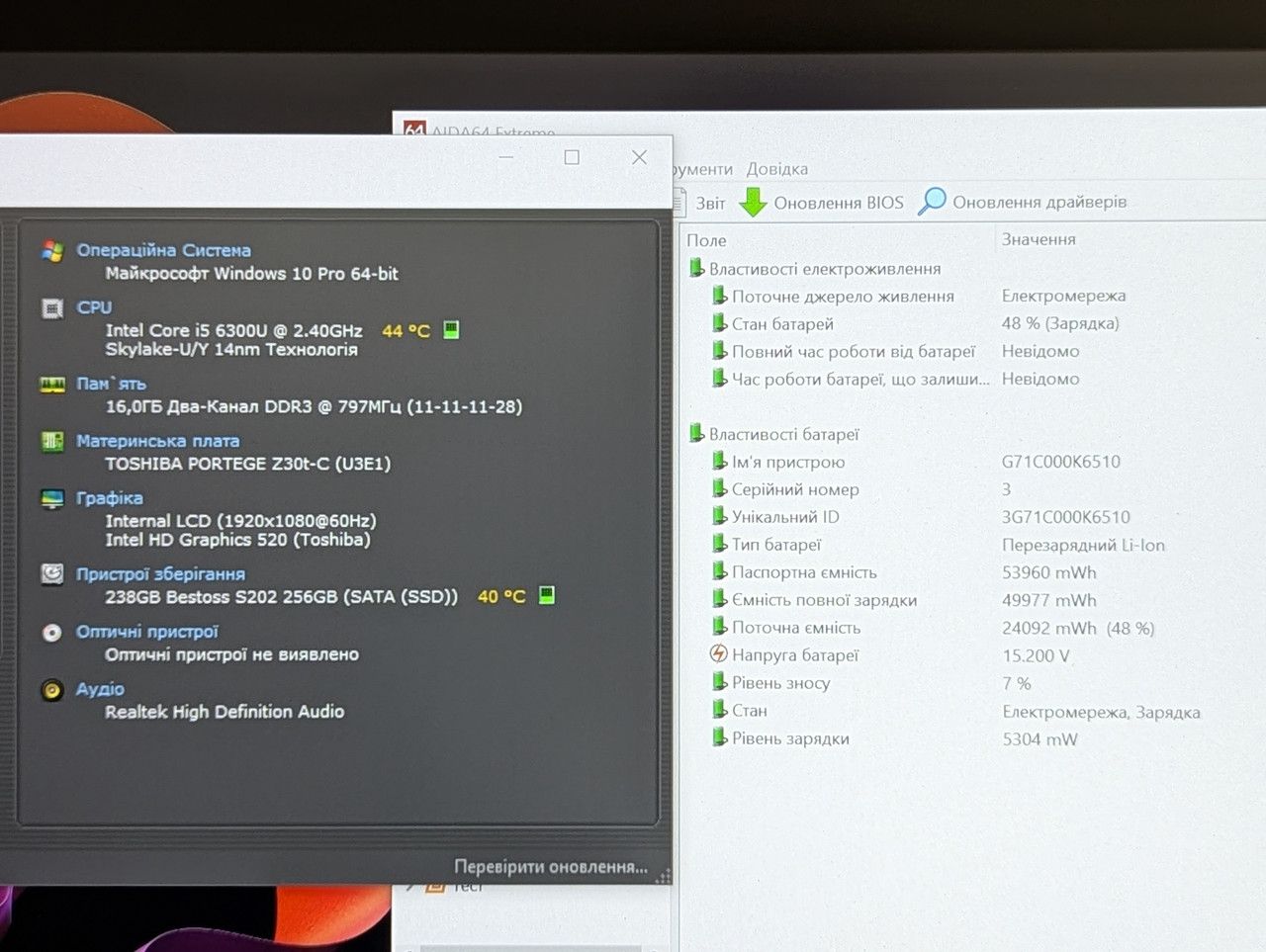Click the driver update magnifier icon

pyautogui.click(x=932, y=201)
